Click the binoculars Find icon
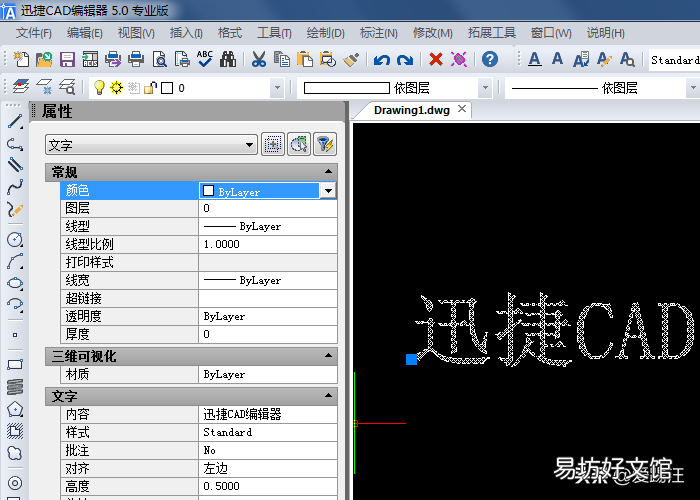 tap(228, 59)
